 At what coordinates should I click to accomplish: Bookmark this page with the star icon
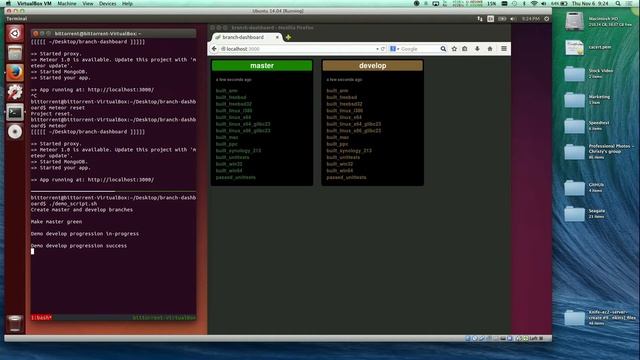coord(454,49)
